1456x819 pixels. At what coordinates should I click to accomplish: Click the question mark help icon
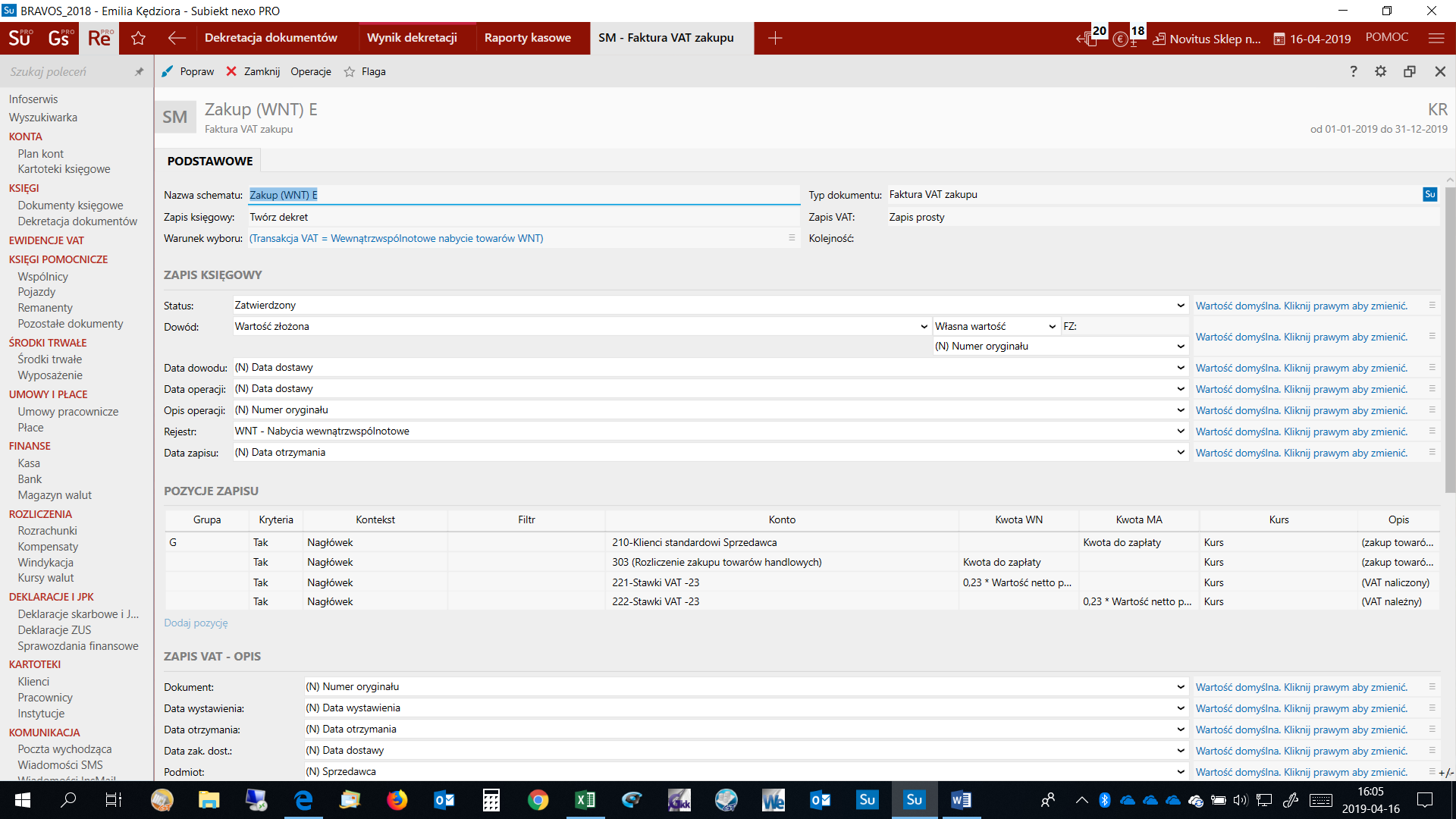click(1353, 71)
